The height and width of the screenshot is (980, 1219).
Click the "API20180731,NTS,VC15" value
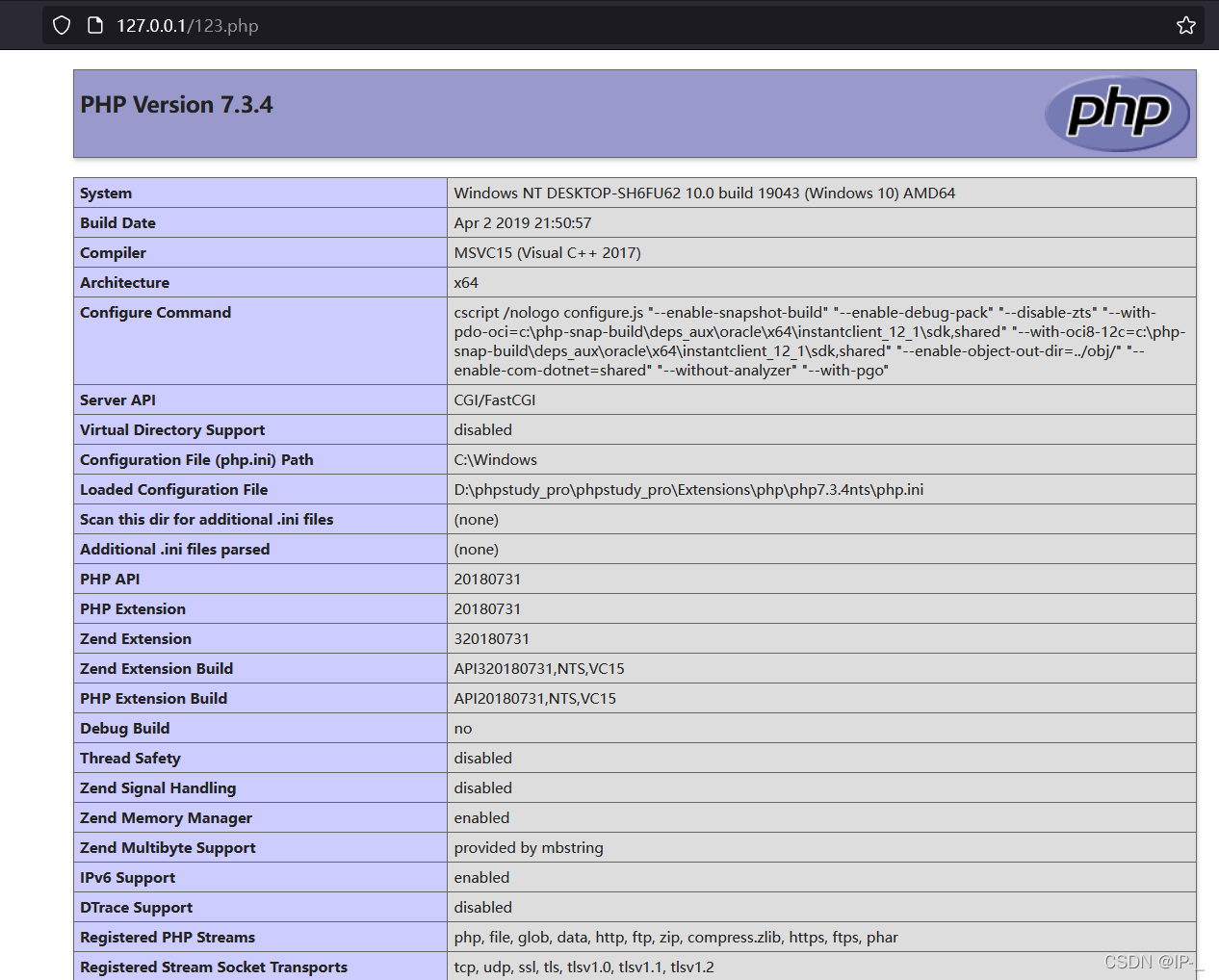click(535, 699)
